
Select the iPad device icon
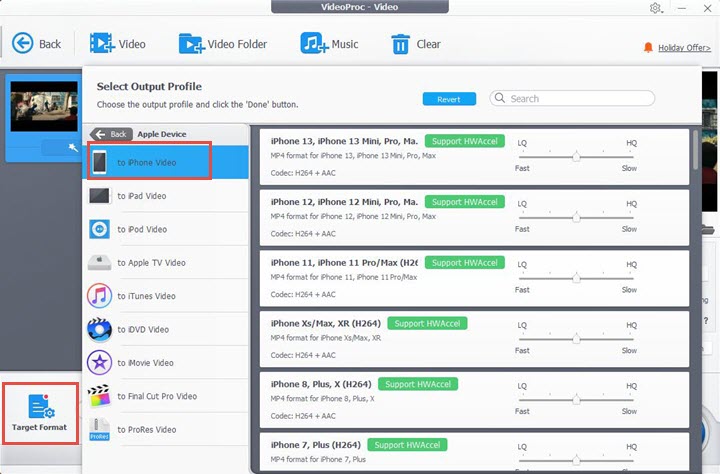tap(99, 196)
